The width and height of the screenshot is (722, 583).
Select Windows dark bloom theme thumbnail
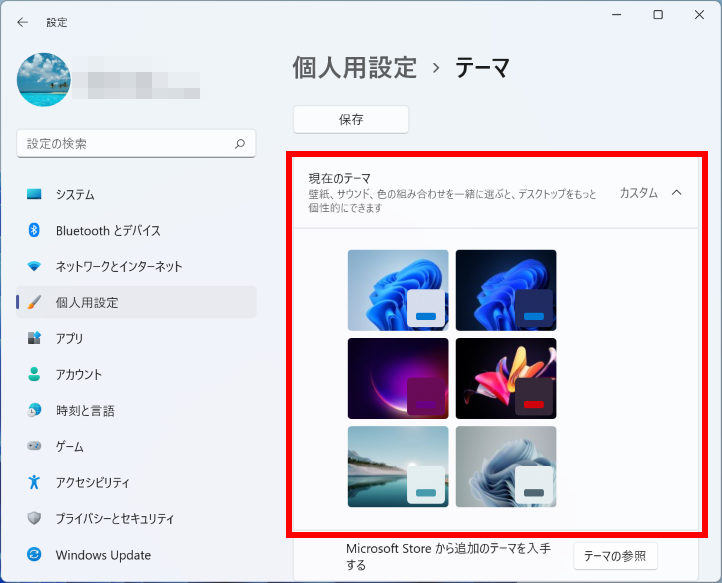coord(506,290)
